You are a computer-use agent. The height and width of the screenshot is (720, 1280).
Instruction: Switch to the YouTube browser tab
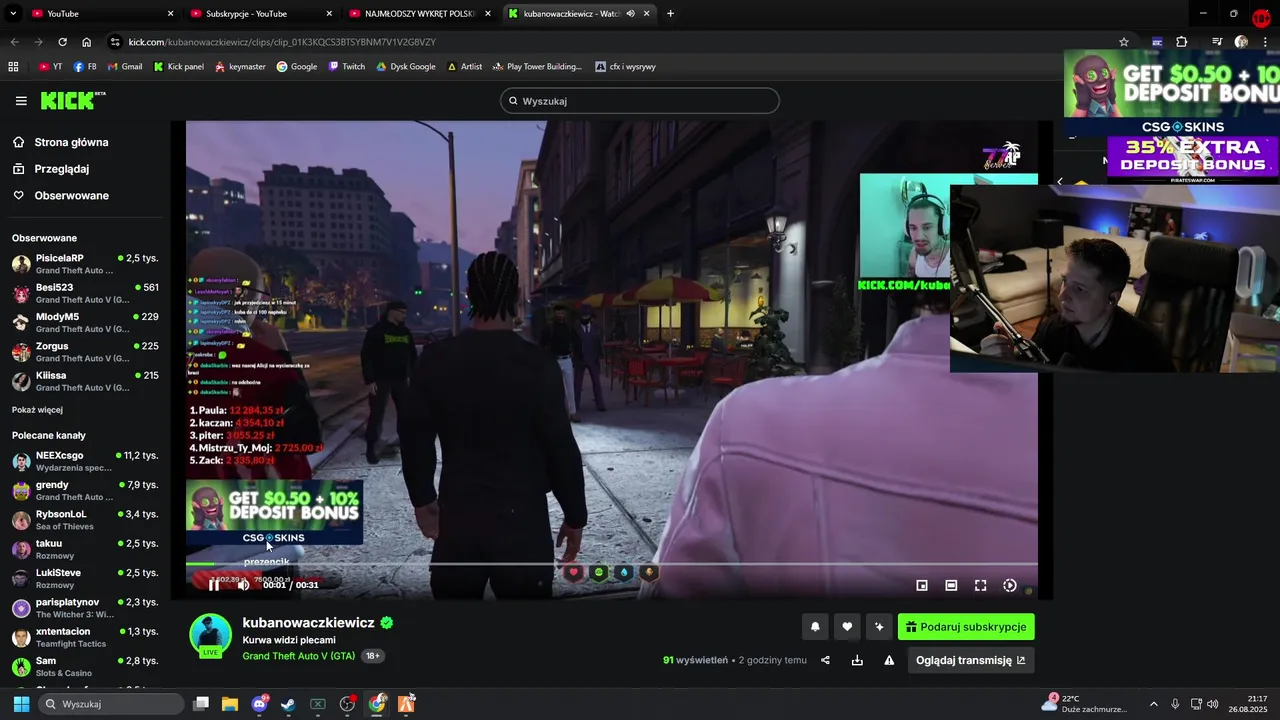[x=100, y=14]
